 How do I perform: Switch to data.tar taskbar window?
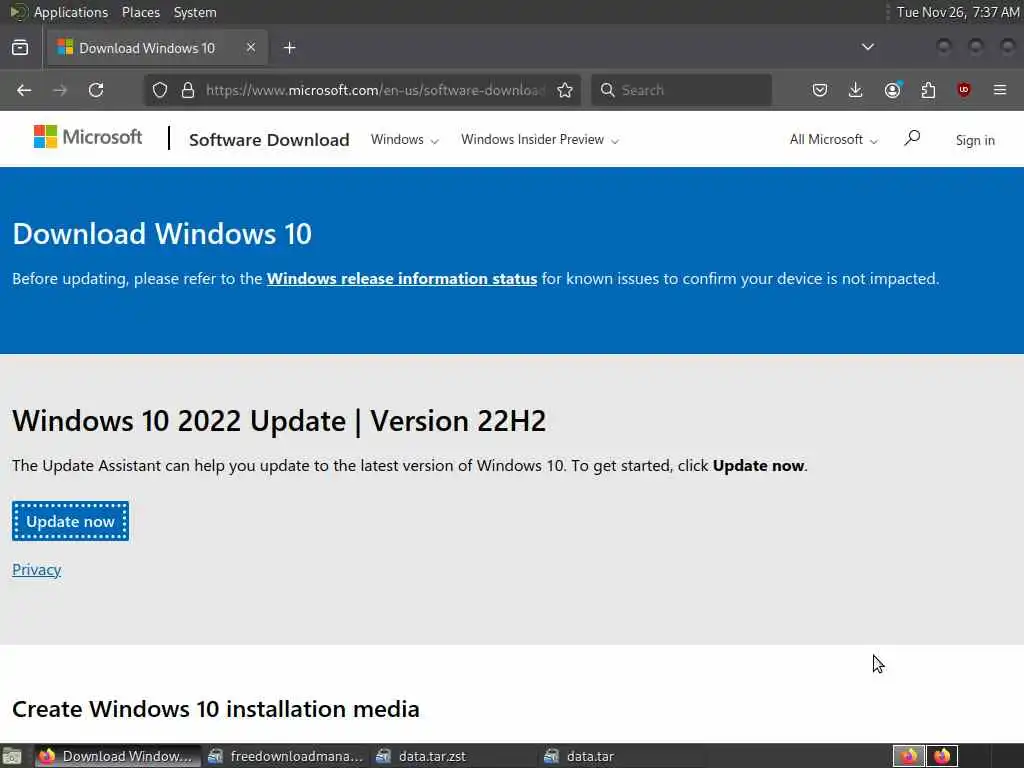[x=624, y=756]
